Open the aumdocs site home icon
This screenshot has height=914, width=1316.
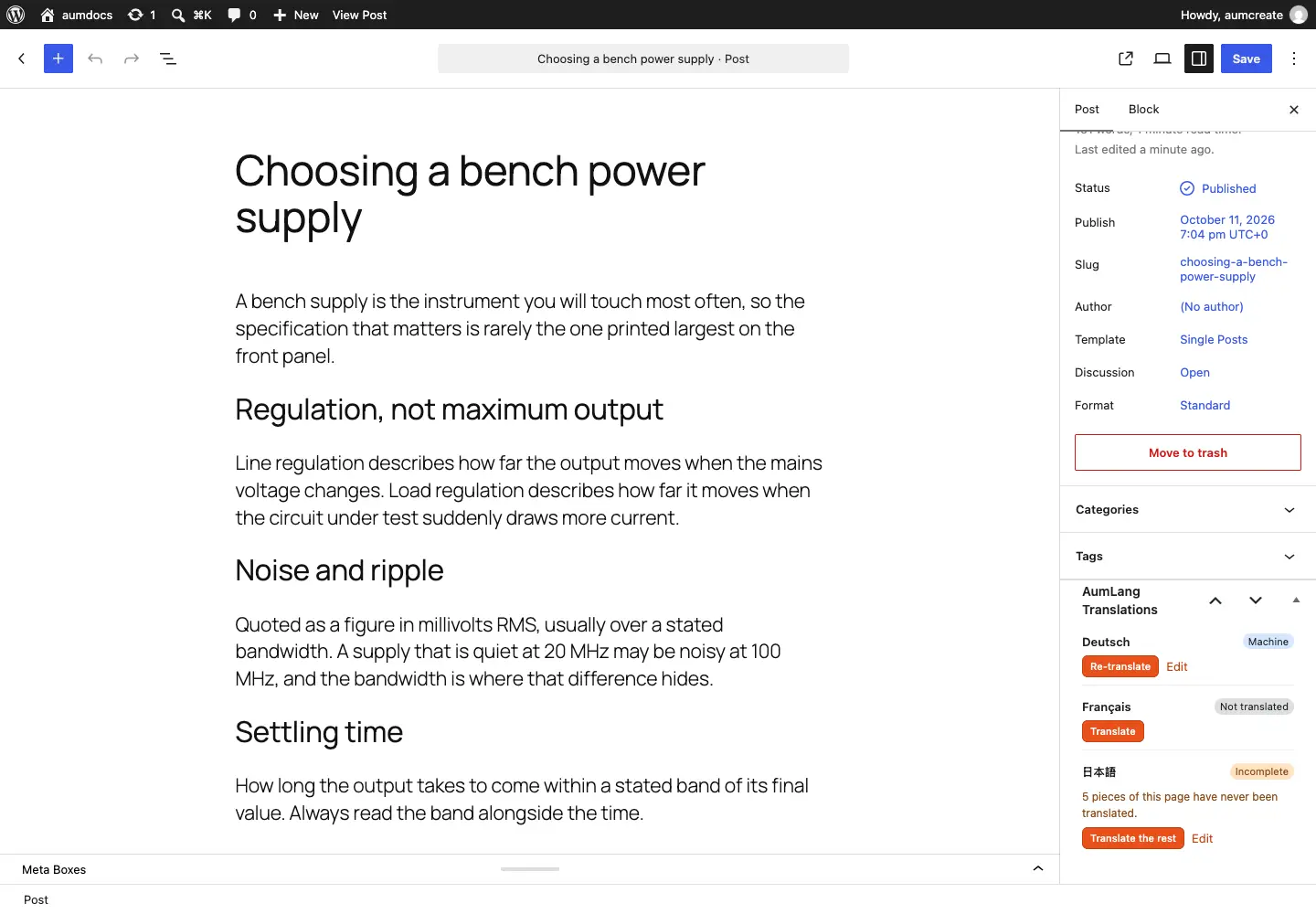tap(48, 15)
